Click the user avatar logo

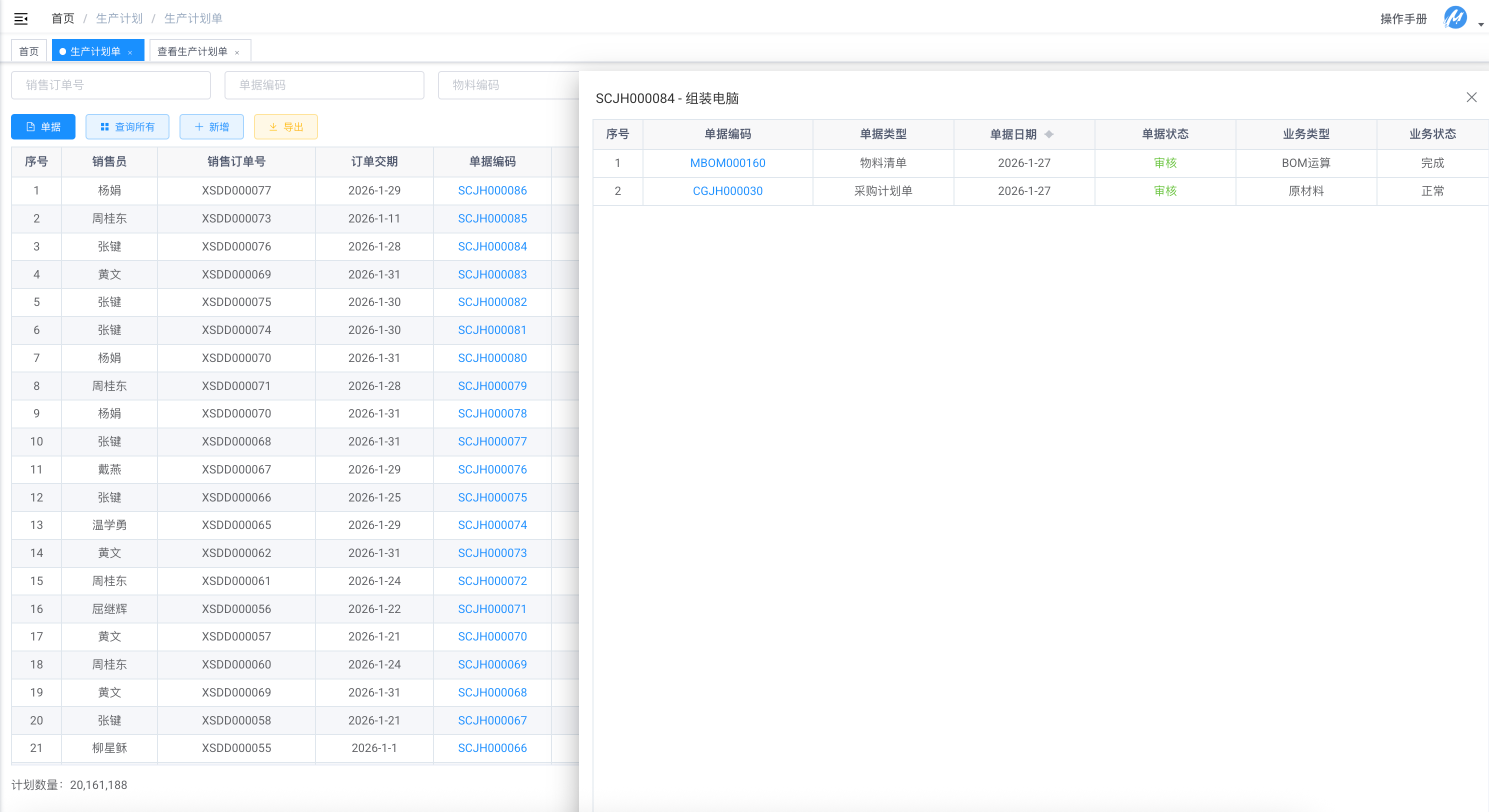[x=1454, y=18]
